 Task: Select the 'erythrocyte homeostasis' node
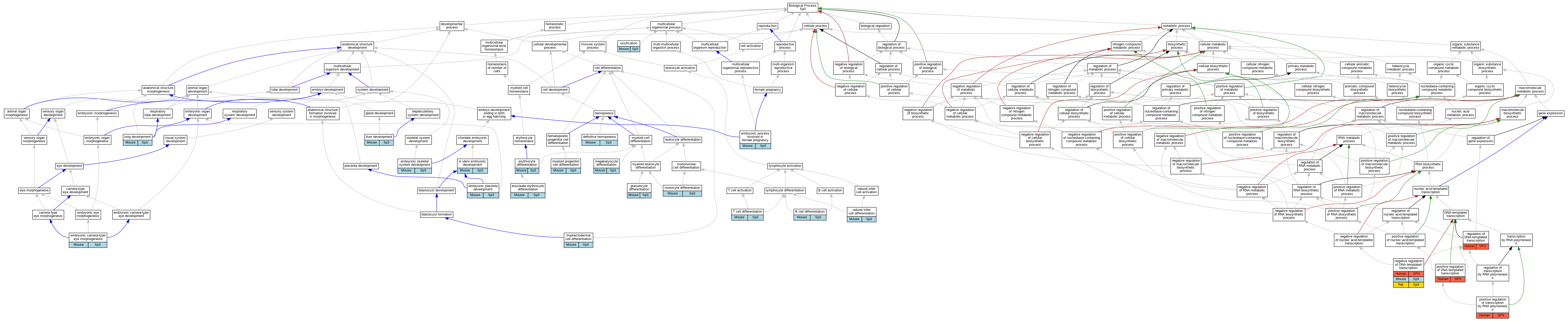point(524,140)
